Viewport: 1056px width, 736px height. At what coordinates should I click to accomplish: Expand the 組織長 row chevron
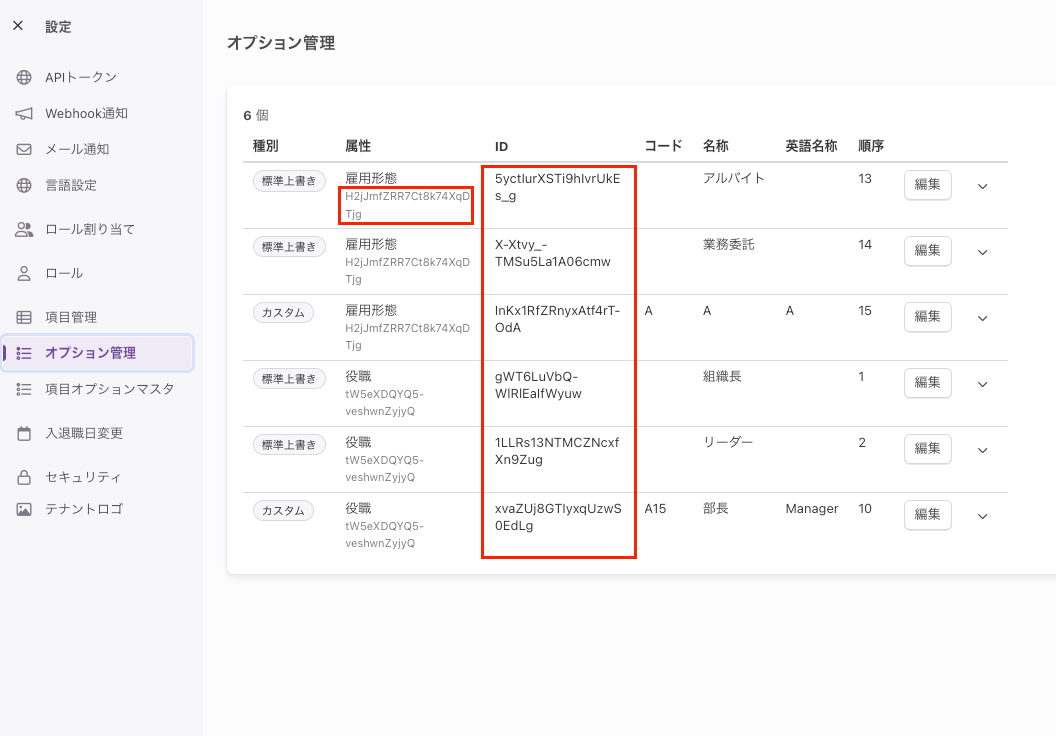click(x=983, y=384)
